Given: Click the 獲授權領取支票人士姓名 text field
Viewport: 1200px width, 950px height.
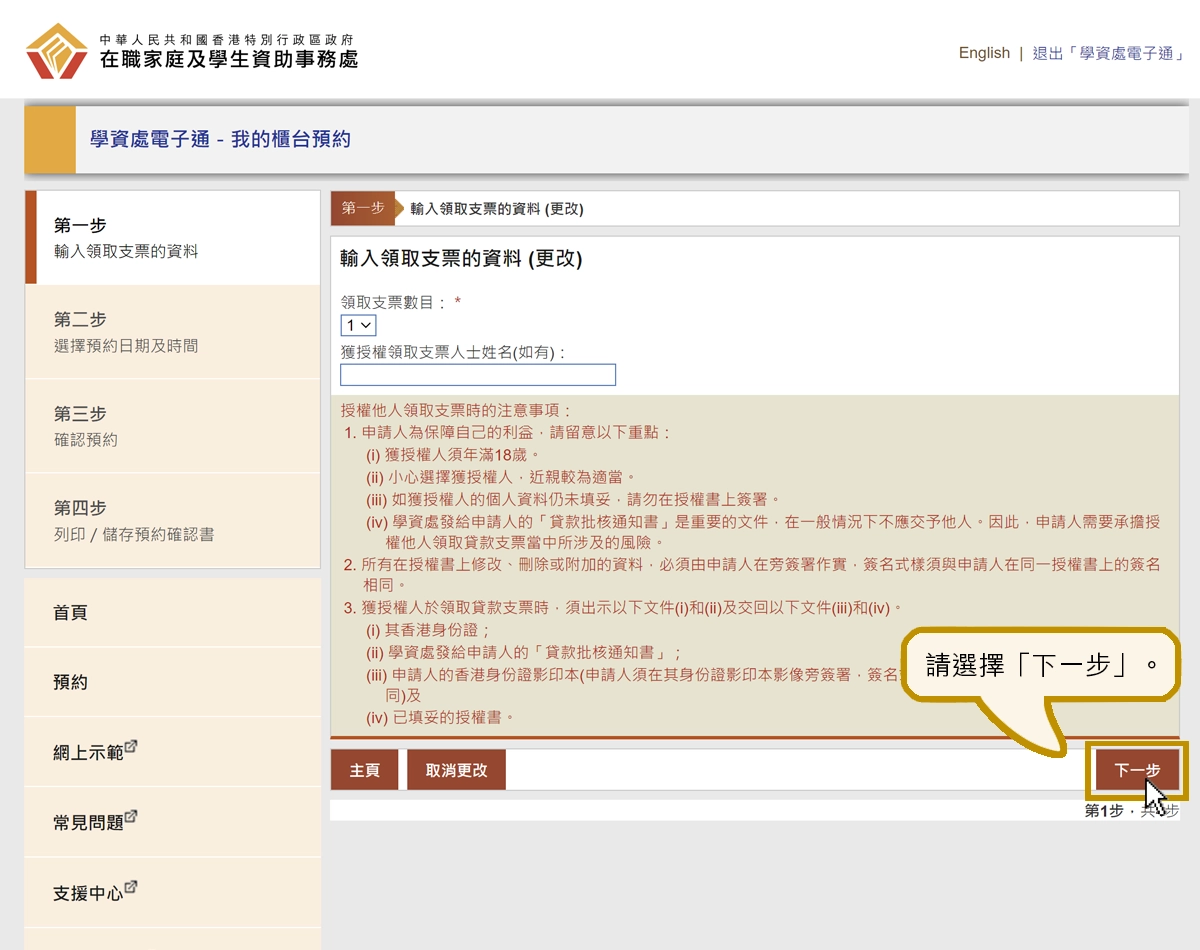Looking at the screenshot, I should [478, 375].
